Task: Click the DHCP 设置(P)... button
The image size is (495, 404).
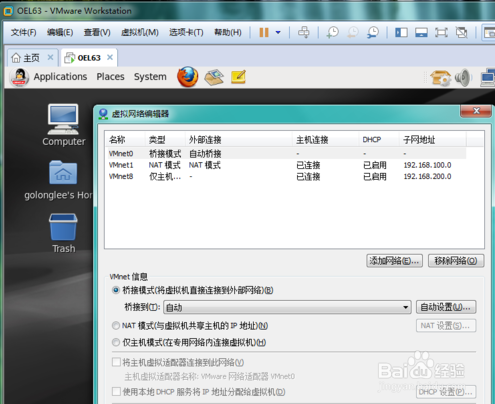Action: click(x=446, y=392)
